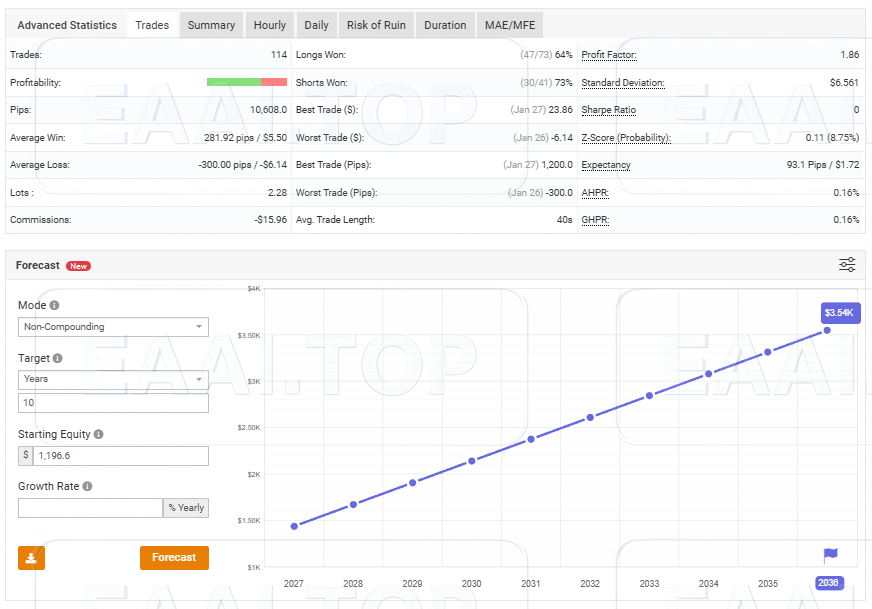The width and height of the screenshot is (872, 609).
Task: Open the Mode dropdown showing Non-Compounding
Action: tap(113, 327)
